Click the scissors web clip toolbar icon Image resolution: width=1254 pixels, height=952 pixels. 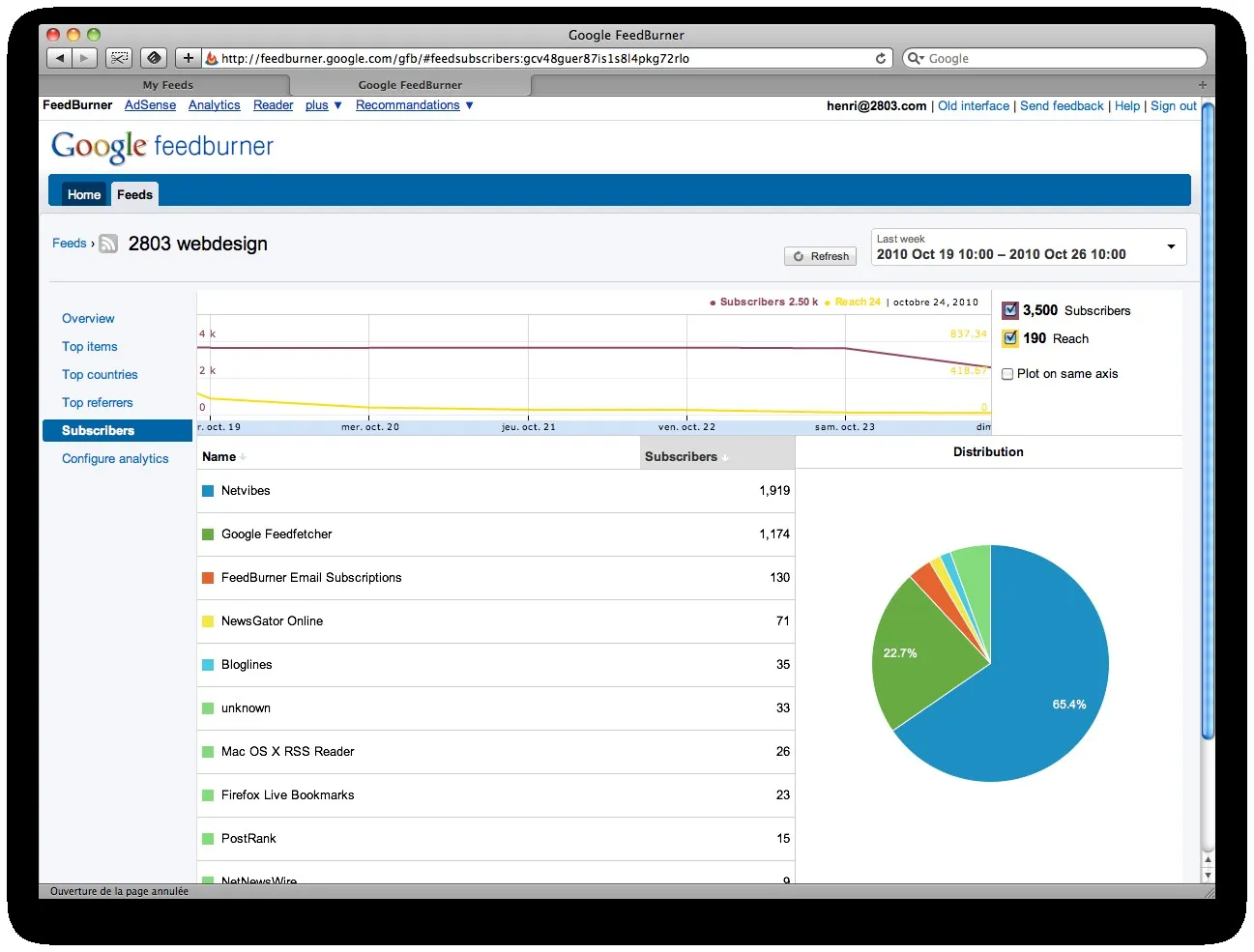(x=119, y=58)
